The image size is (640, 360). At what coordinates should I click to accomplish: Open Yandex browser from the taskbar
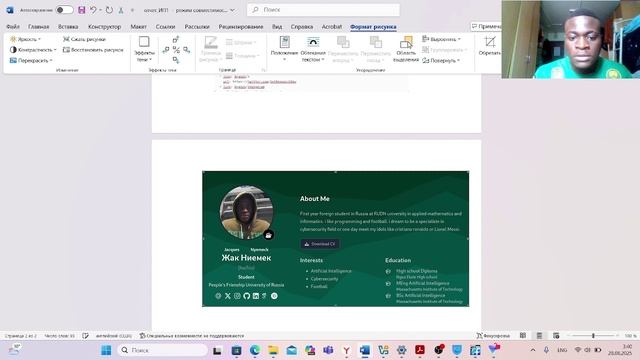click(346, 350)
